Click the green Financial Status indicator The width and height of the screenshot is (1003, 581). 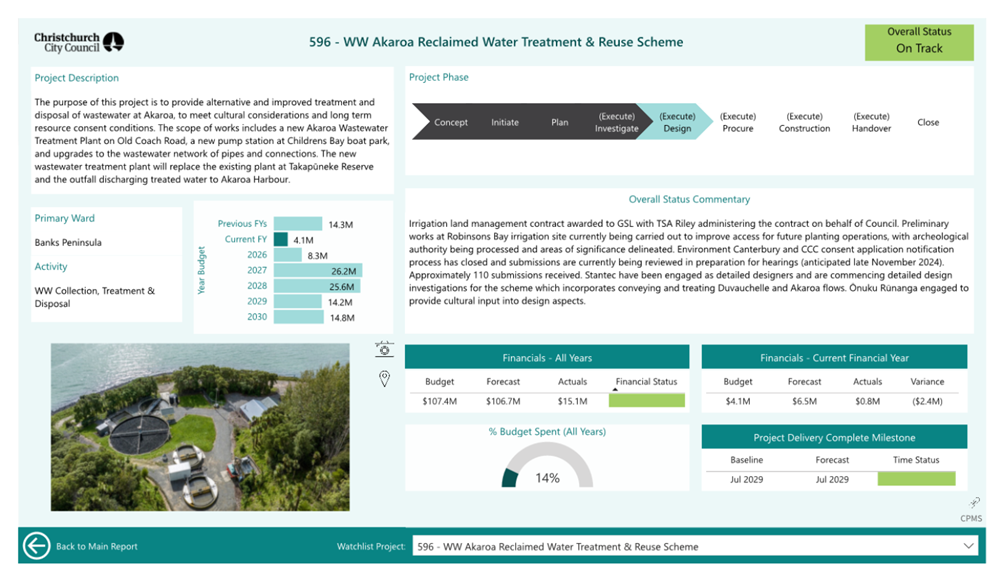647,401
